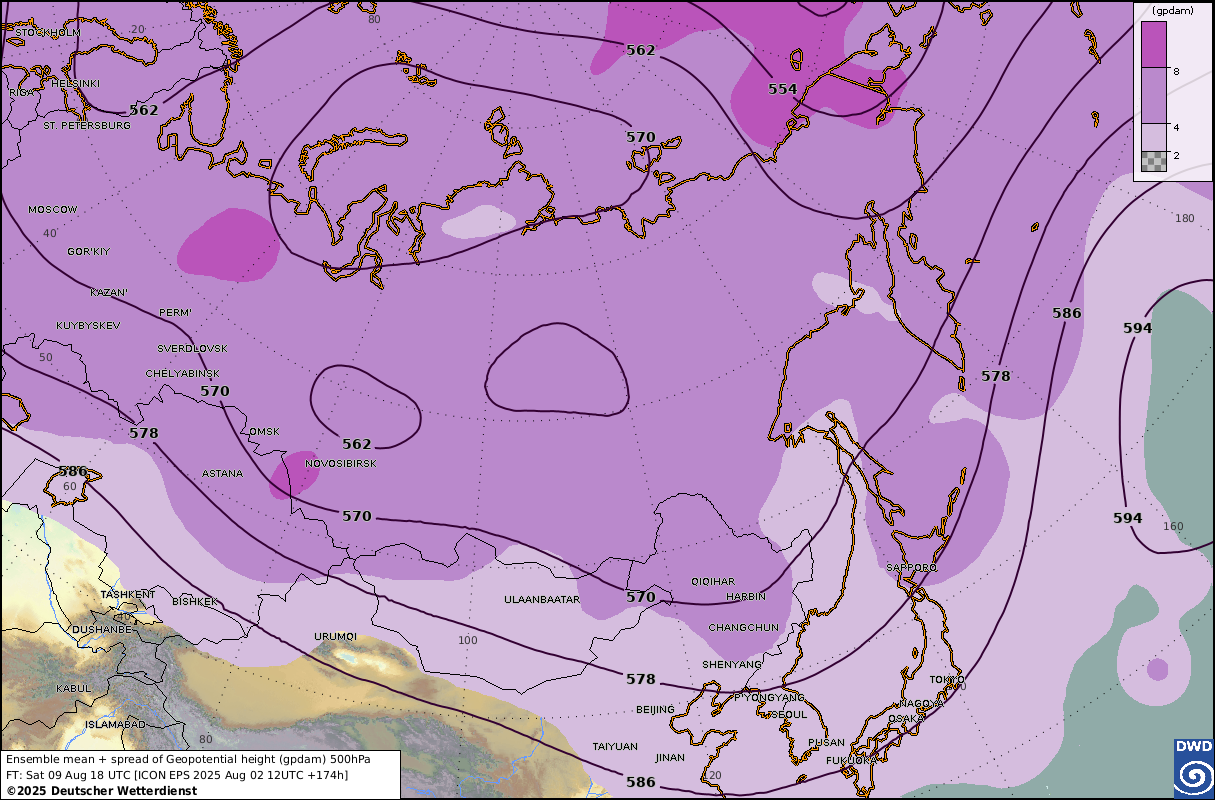Click the RIGA city label

[x=21, y=92]
